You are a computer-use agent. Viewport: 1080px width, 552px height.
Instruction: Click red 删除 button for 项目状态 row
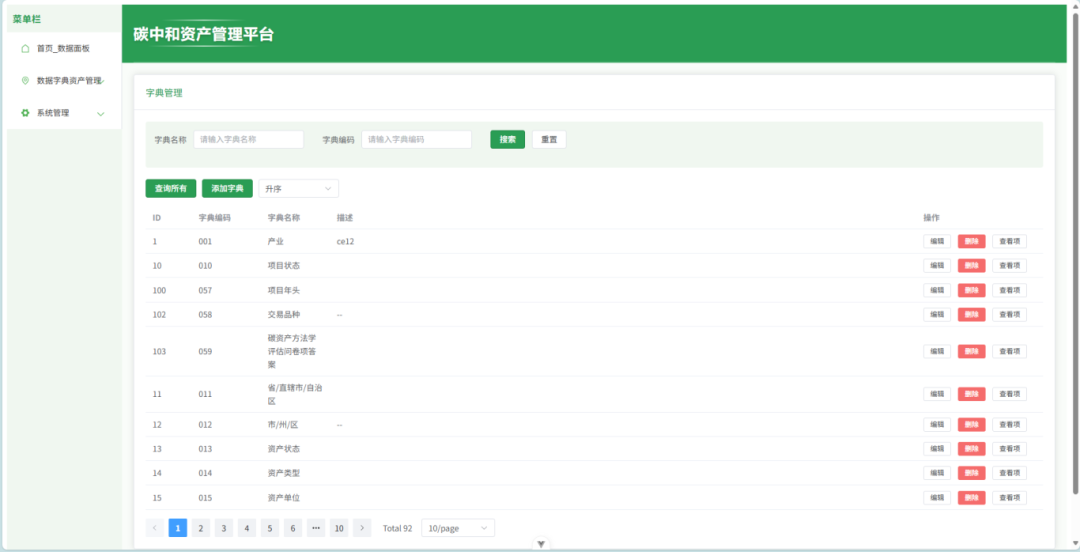(x=971, y=266)
